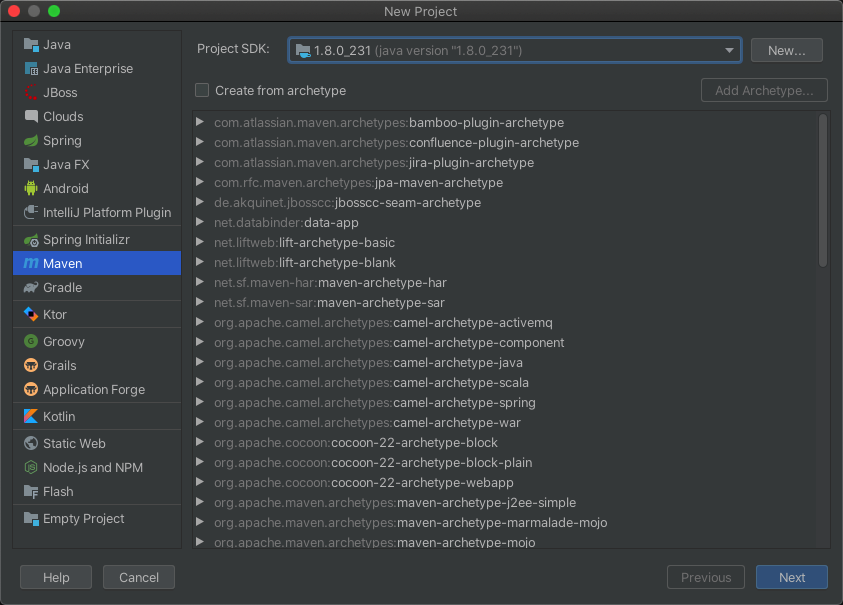Select camel-archetype-java row
The width and height of the screenshot is (843, 605).
[505, 362]
